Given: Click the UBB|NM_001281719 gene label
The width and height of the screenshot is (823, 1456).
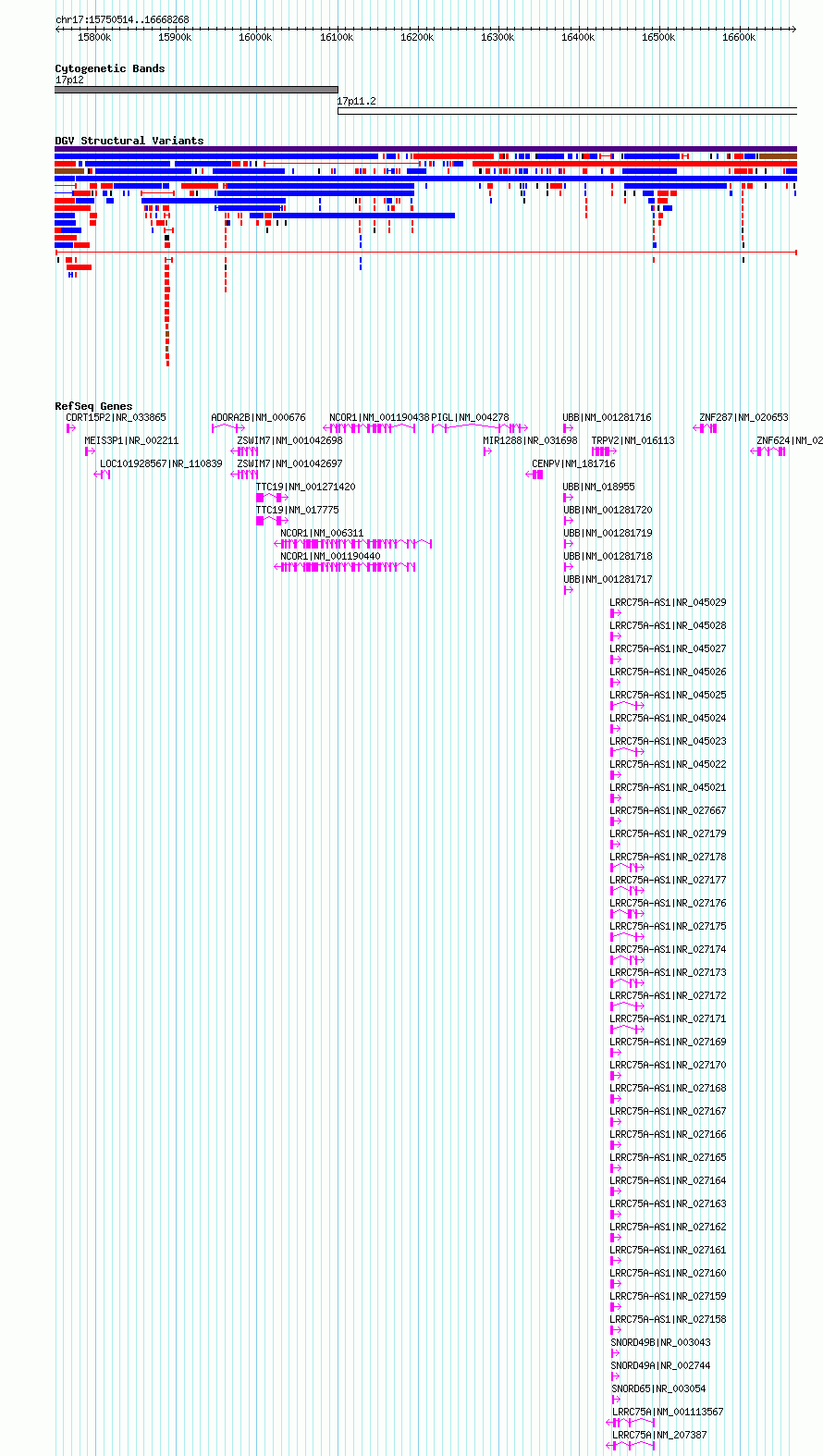Looking at the screenshot, I should (x=607, y=533).
